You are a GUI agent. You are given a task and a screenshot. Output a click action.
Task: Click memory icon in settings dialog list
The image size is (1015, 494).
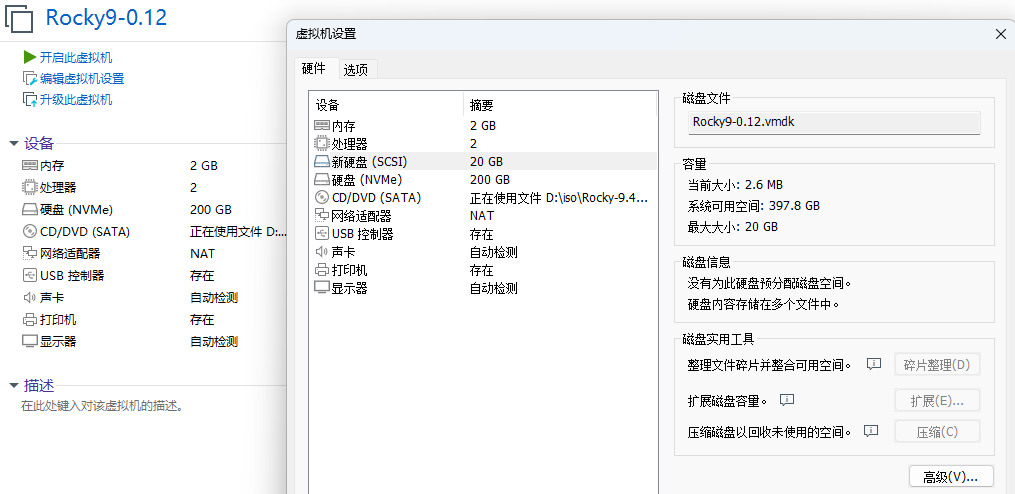click(322, 126)
